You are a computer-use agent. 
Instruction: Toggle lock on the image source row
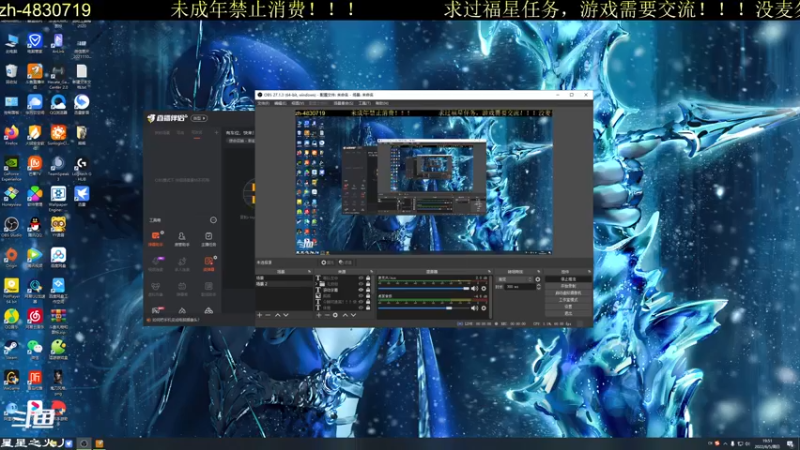(368, 295)
